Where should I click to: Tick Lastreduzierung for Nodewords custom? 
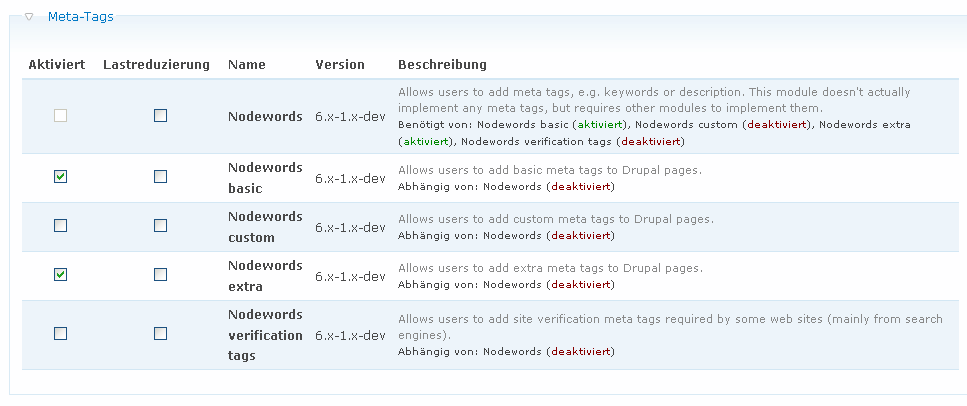(160, 226)
